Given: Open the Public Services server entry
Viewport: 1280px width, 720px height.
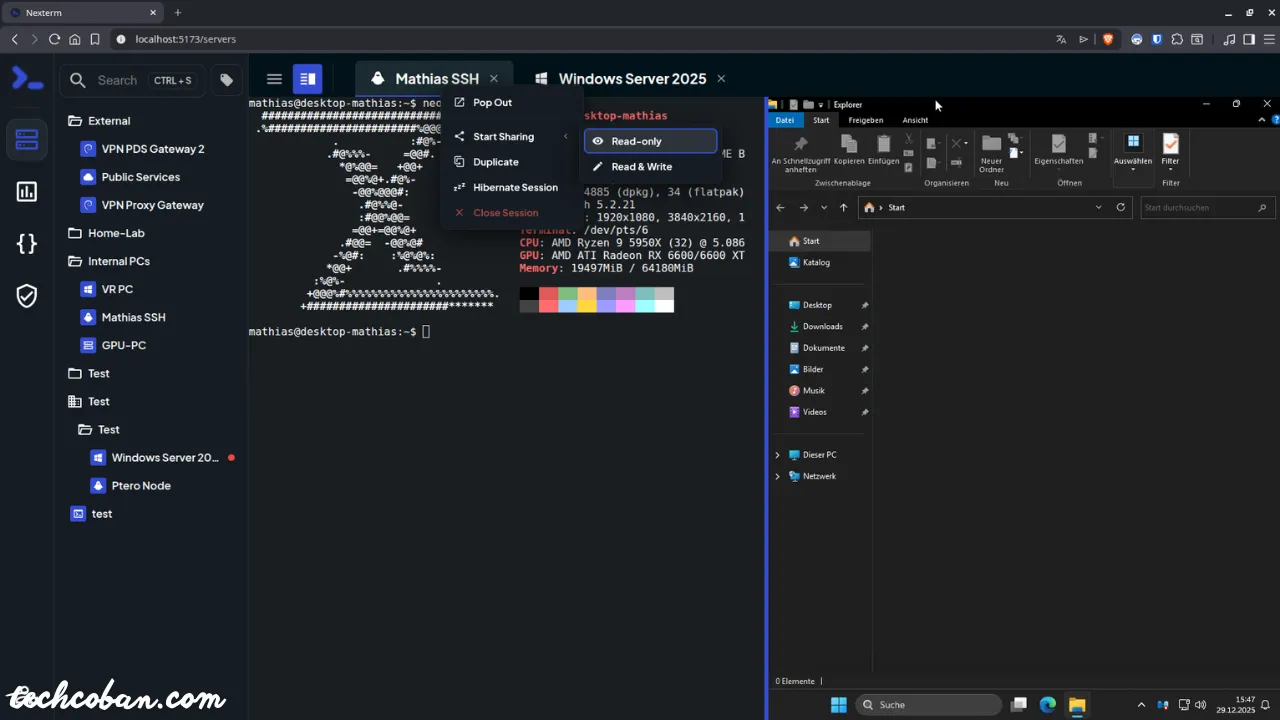Looking at the screenshot, I should coord(131,177).
